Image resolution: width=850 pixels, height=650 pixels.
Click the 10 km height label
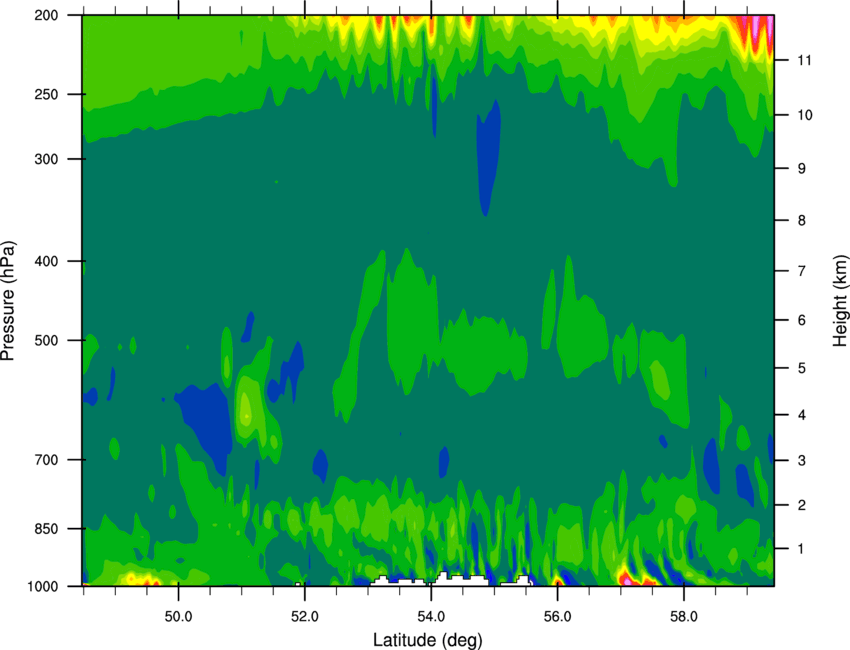coord(804,115)
